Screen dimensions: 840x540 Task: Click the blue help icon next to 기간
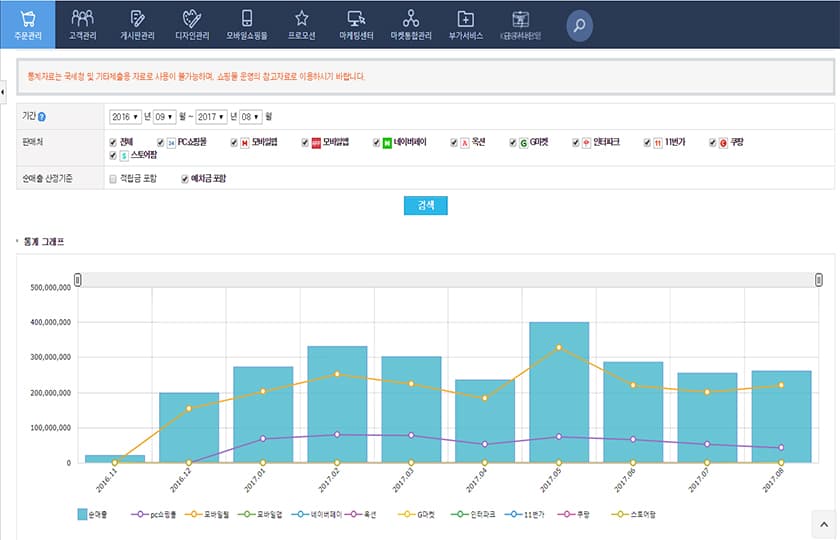click(x=42, y=117)
